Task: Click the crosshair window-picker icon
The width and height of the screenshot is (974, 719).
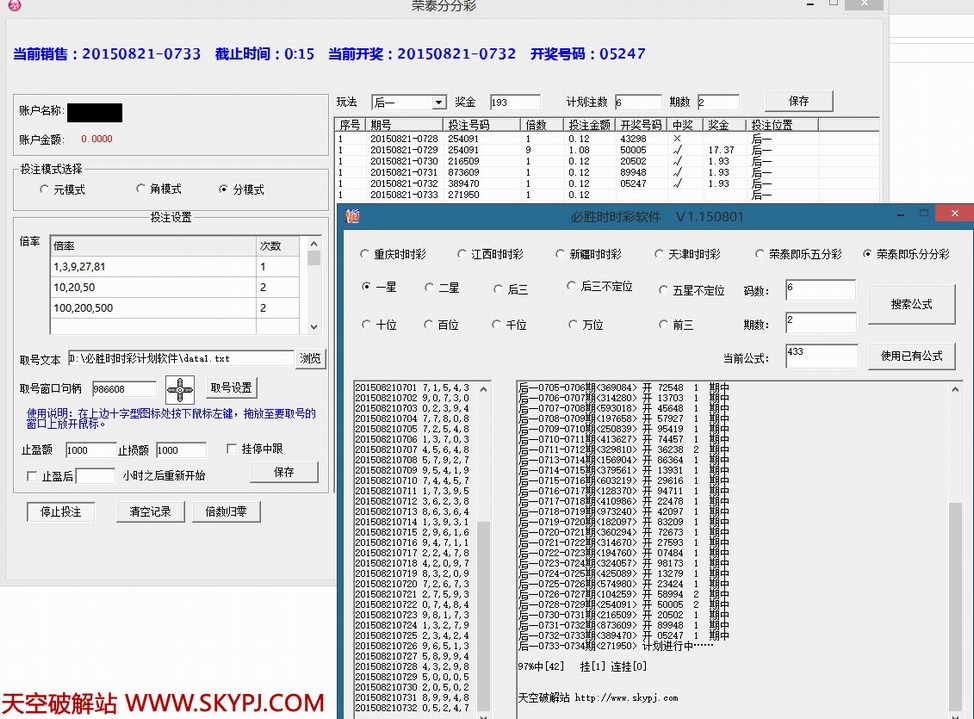Action: [x=180, y=389]
